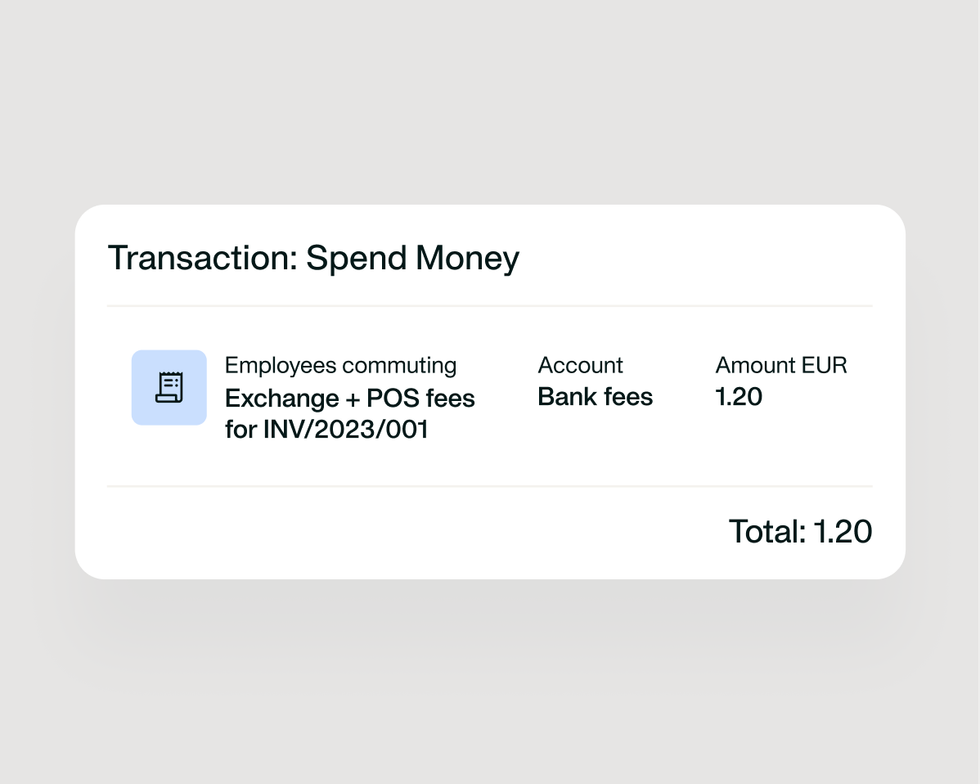Image resolution: width=980 pixels, height=784 pixels.
Task: Select the "Bank fees" account value
Action: (595, 397)
